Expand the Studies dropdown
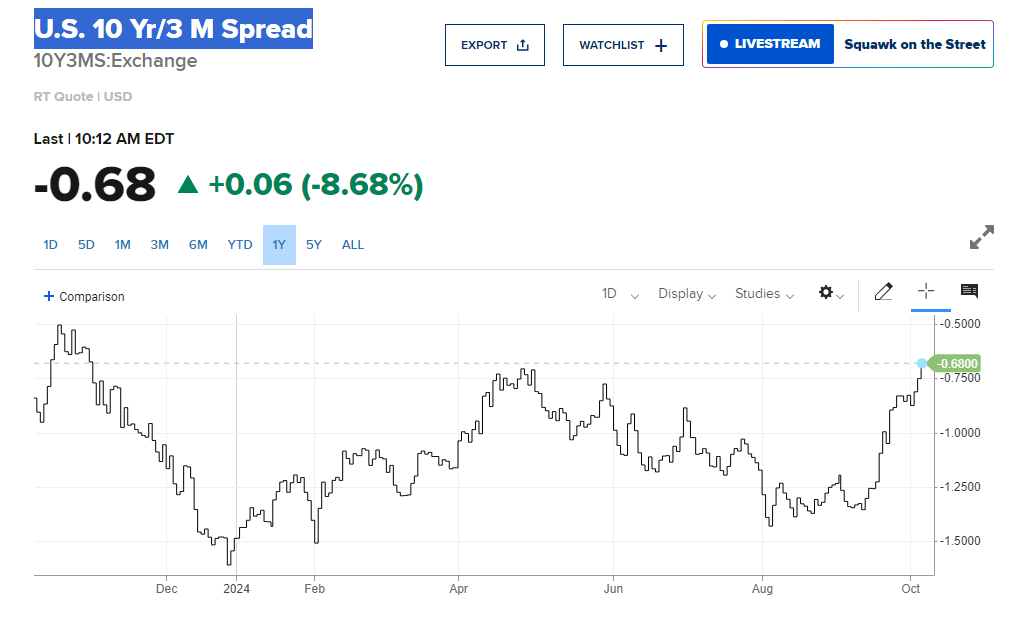 tap(764, 294)
